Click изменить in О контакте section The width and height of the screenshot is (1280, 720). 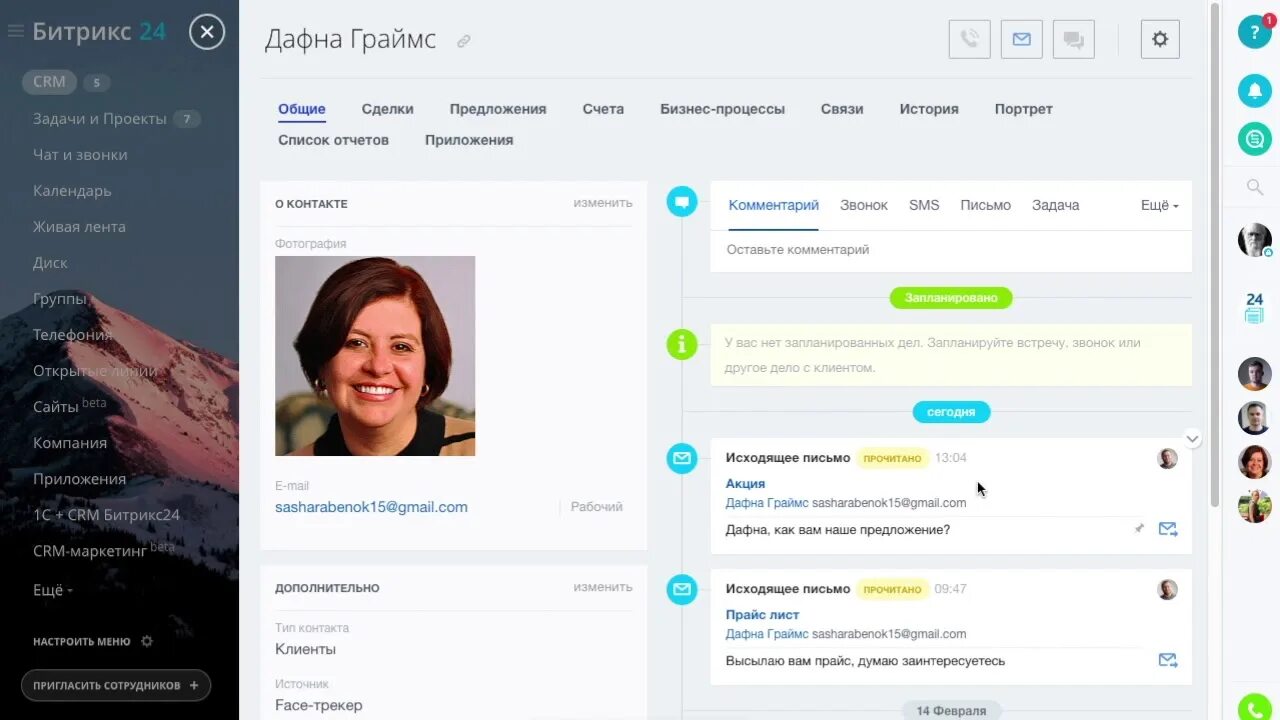point(603,203)
